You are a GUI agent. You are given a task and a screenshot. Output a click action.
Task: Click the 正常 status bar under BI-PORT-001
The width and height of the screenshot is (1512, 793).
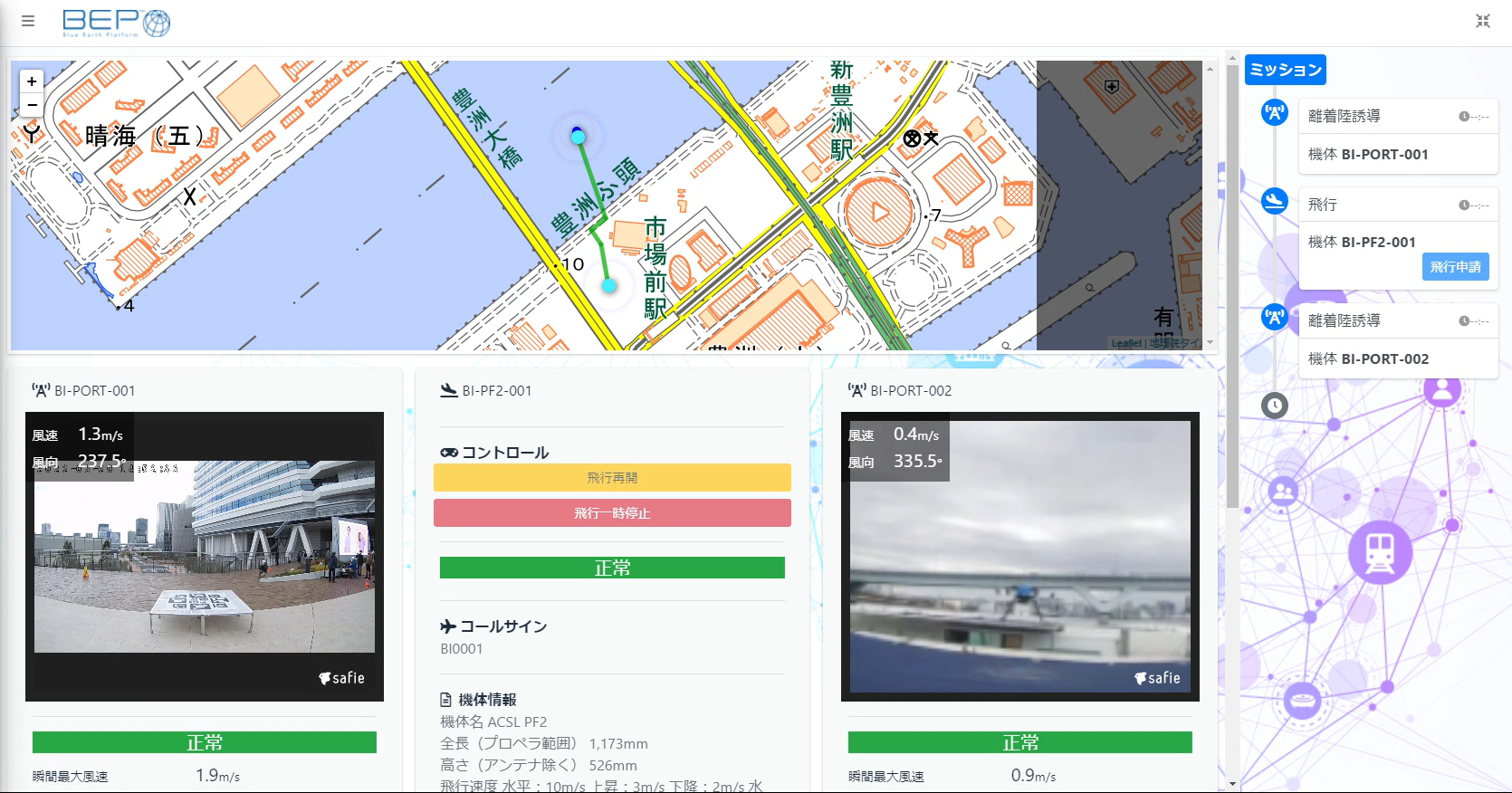[205, 742]
